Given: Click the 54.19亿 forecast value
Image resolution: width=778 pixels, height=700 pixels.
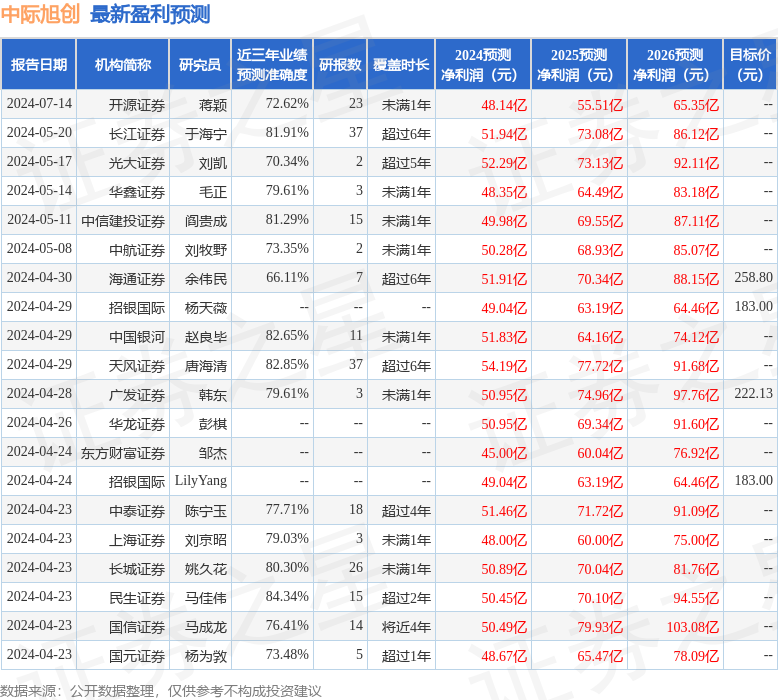Looking at the screenshot, I should point(504,366).
